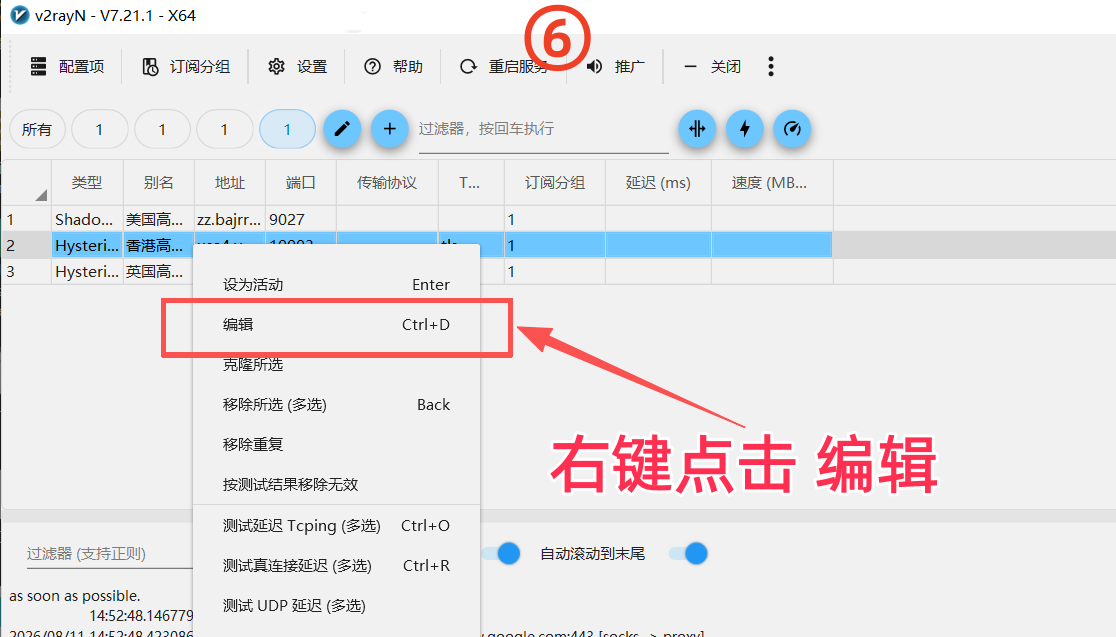Click the 推广 speaker button
Viewport: 1116px width, 637px height.
615,67
